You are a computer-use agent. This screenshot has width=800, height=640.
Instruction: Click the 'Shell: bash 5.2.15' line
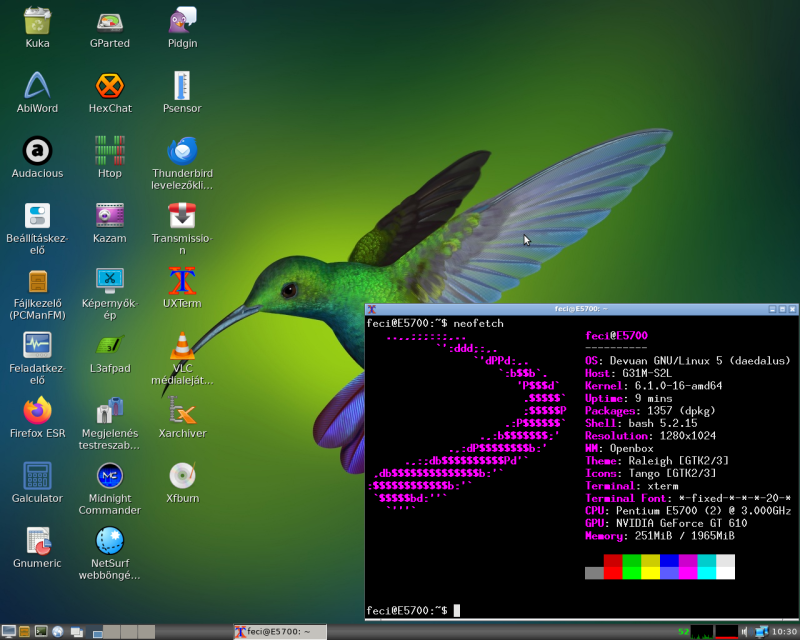pyautogui.click(x=641, y=423)
